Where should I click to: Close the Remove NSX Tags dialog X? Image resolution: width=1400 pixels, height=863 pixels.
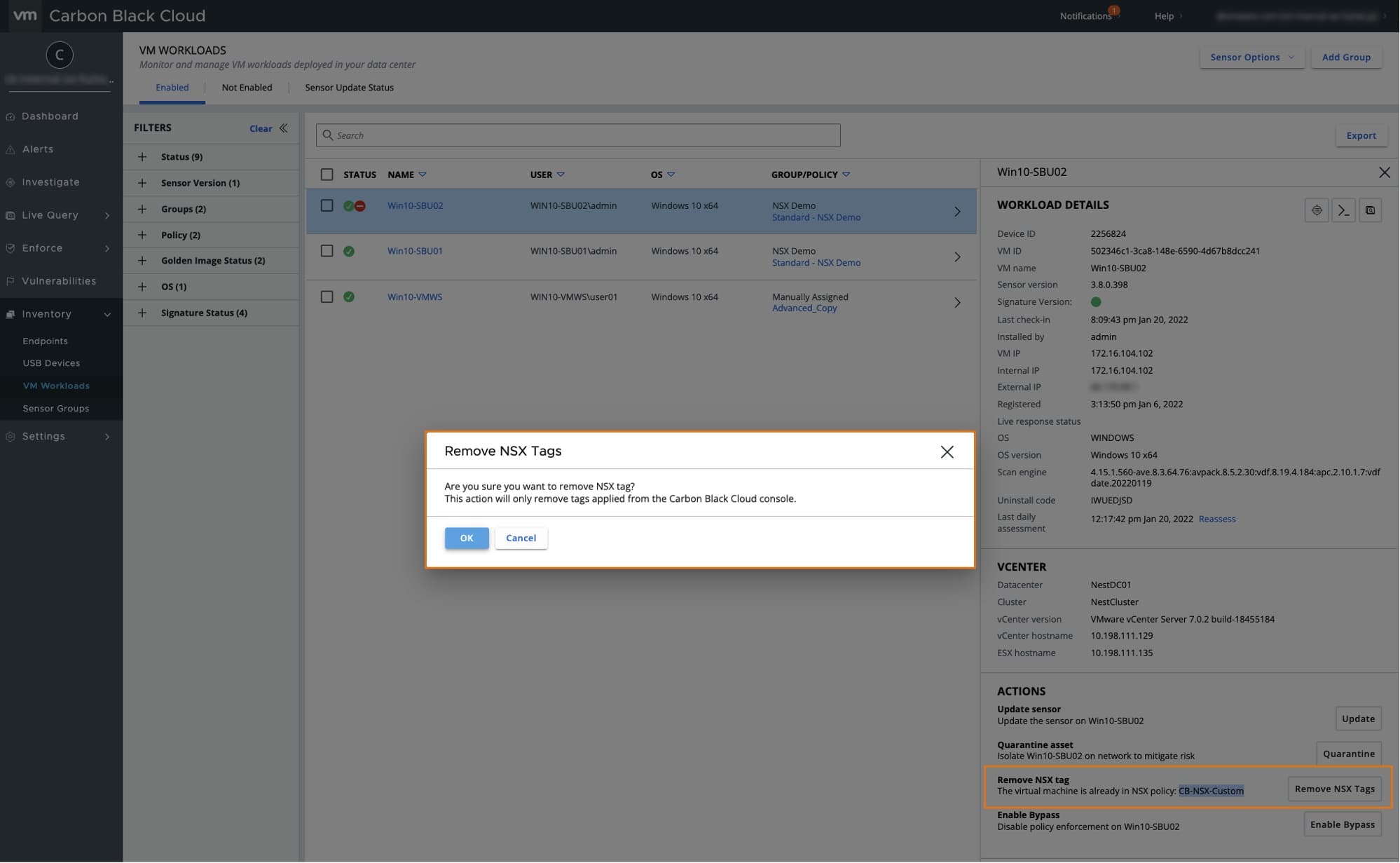pyautogui.click(x=947, y=452)
